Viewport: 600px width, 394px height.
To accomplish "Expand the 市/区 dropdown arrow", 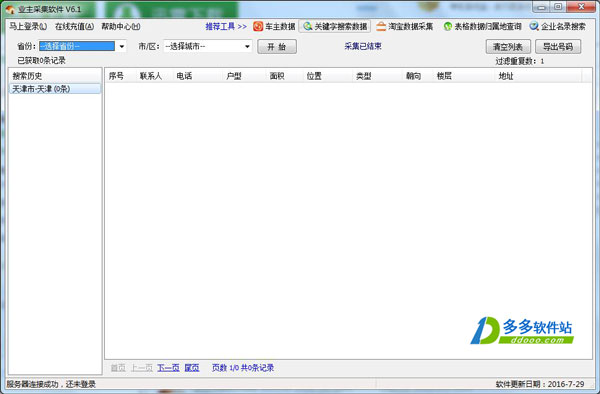I will click(x=247, y=47).
